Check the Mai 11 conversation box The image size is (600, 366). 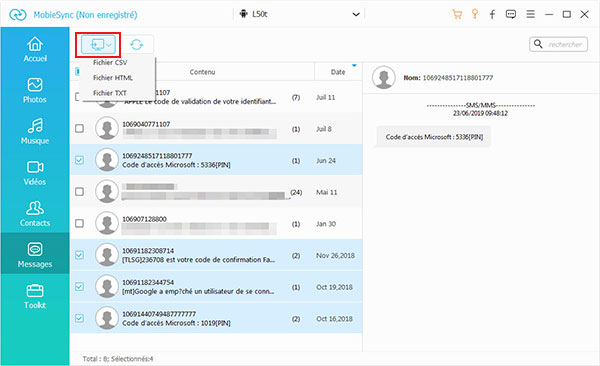(79, 191)
